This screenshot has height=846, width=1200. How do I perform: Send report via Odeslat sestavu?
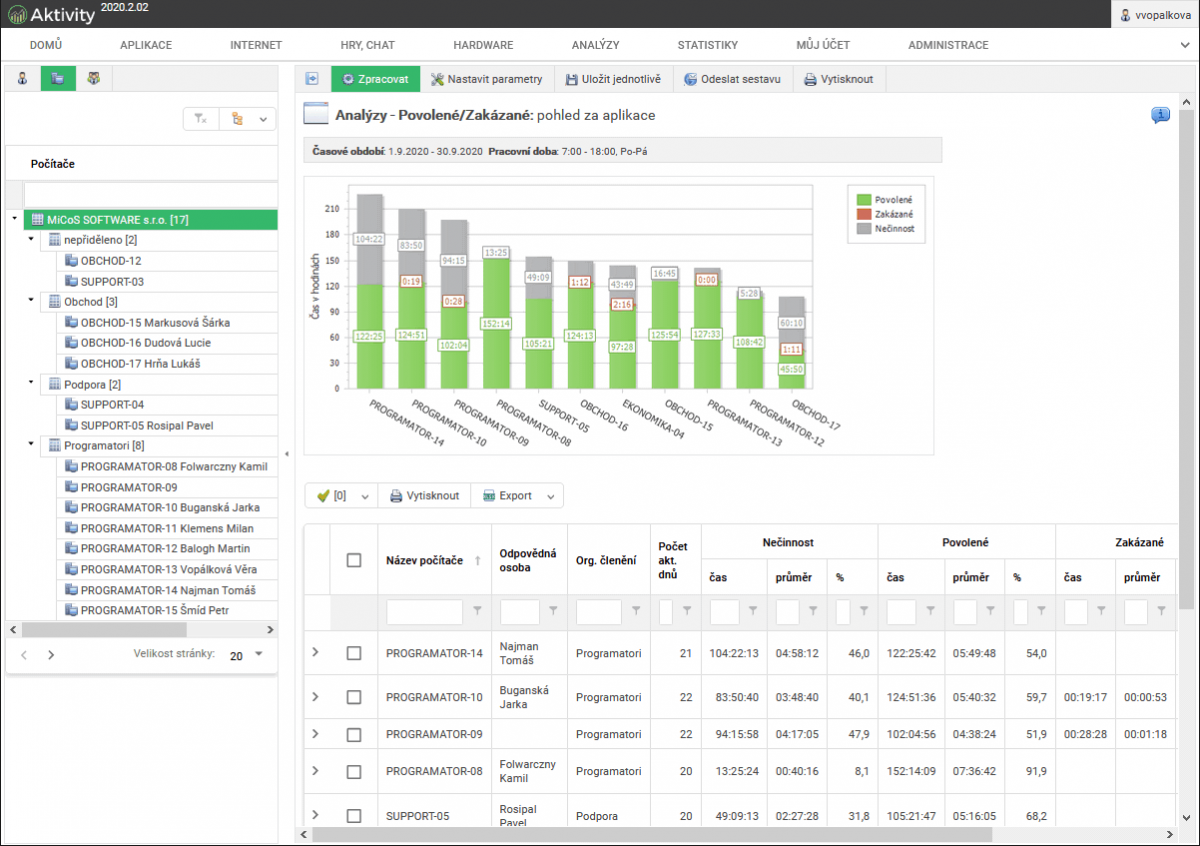click(732, 79)
